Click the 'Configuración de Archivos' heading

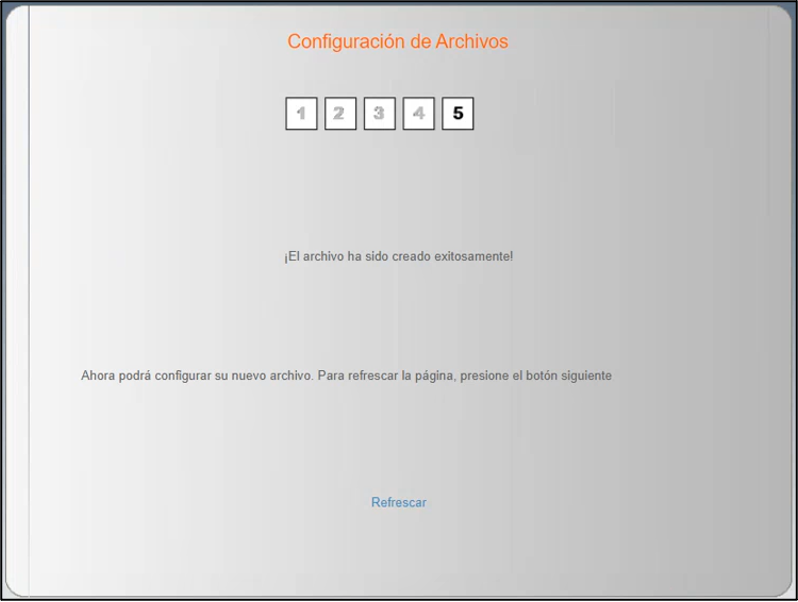[398, 42]
